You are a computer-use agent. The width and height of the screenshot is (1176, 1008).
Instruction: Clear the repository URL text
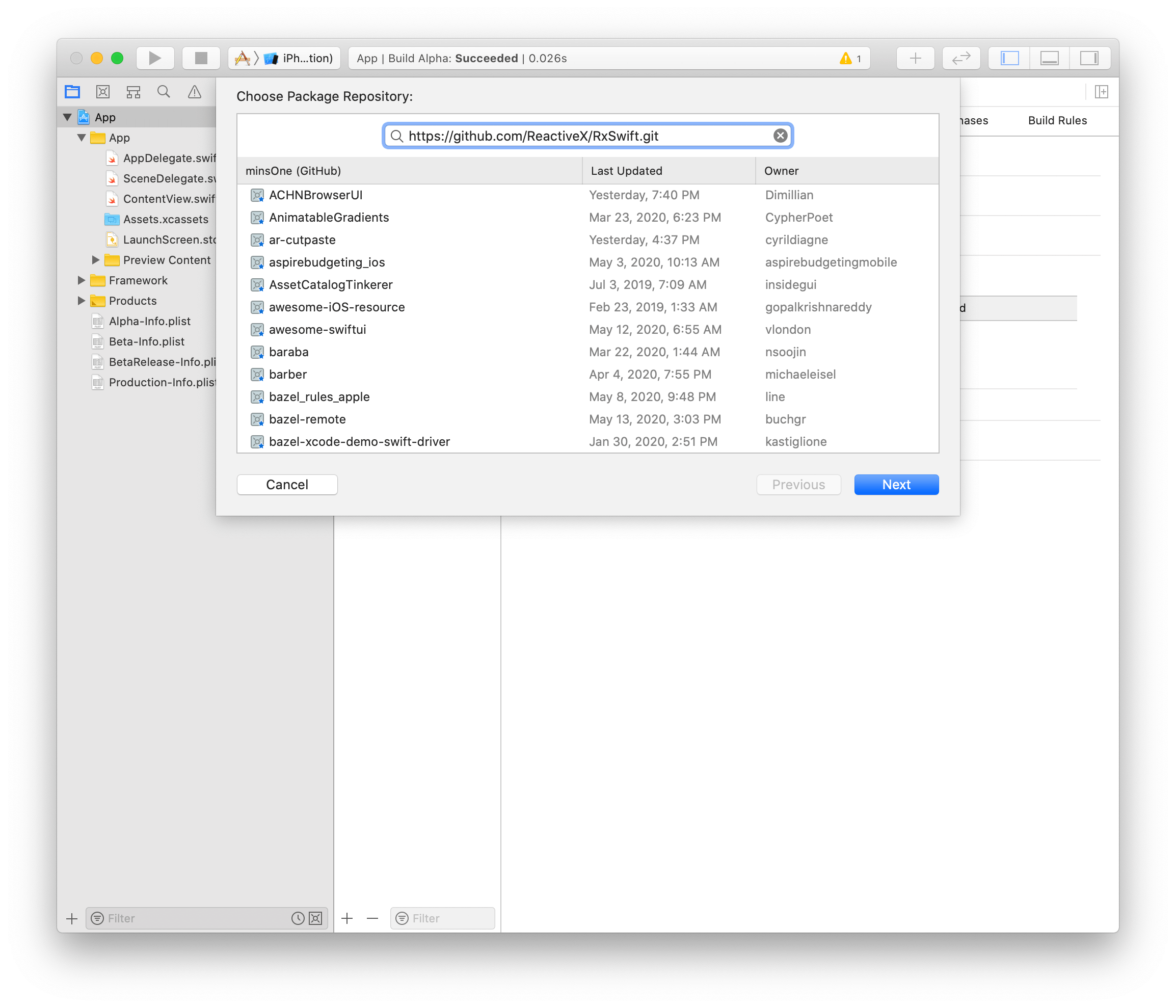780,136
